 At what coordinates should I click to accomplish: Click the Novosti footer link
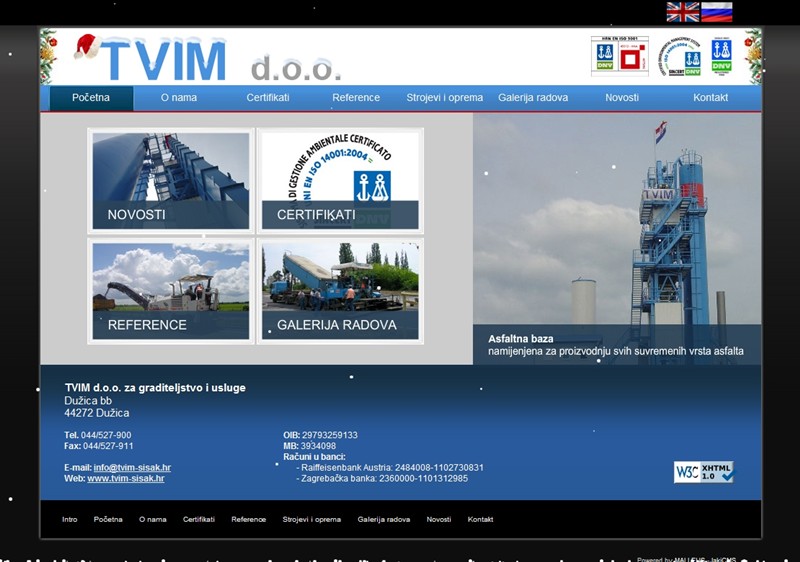pyautogui.click(x=439, y=519)
